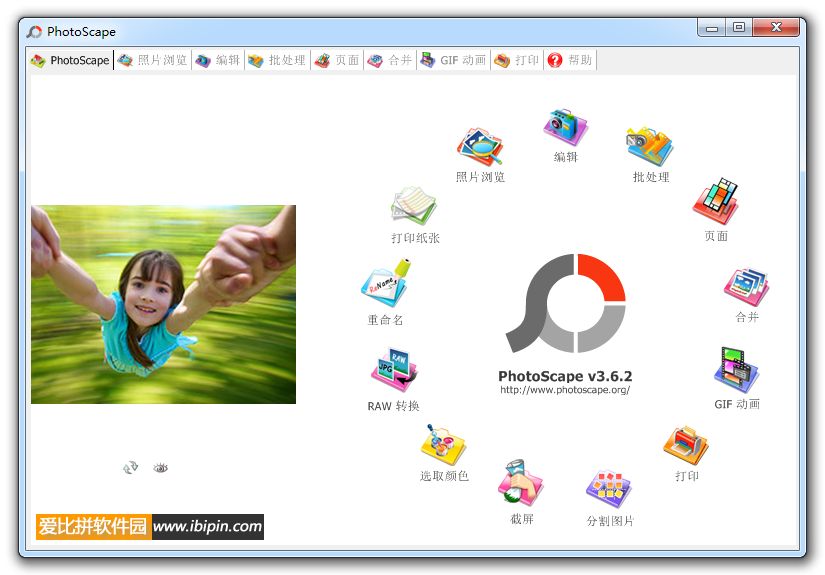825x575 pixels.
Task: Launch the 截屏 (Screen Capture) icon
Action: coord(520,483)
